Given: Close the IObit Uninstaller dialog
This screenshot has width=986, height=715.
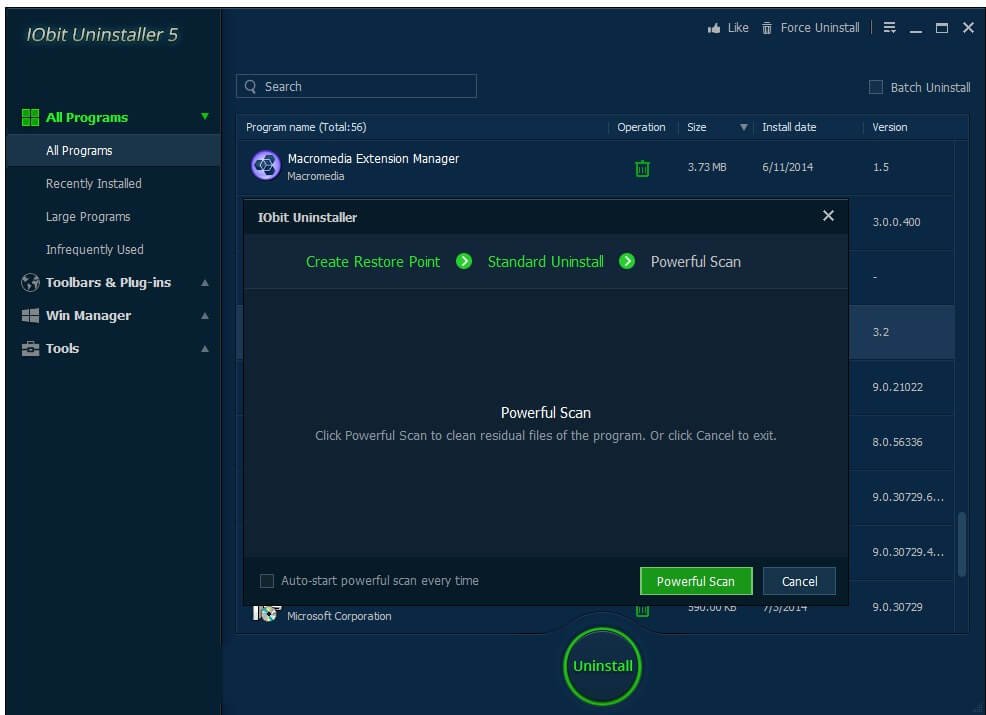Looking at the screenshot, I should point(828,216).
